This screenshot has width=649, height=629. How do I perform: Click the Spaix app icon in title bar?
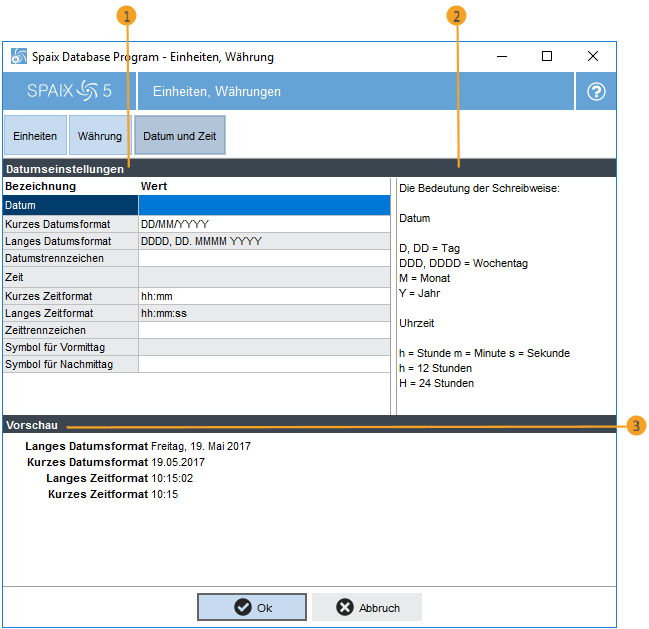(19, 56)
